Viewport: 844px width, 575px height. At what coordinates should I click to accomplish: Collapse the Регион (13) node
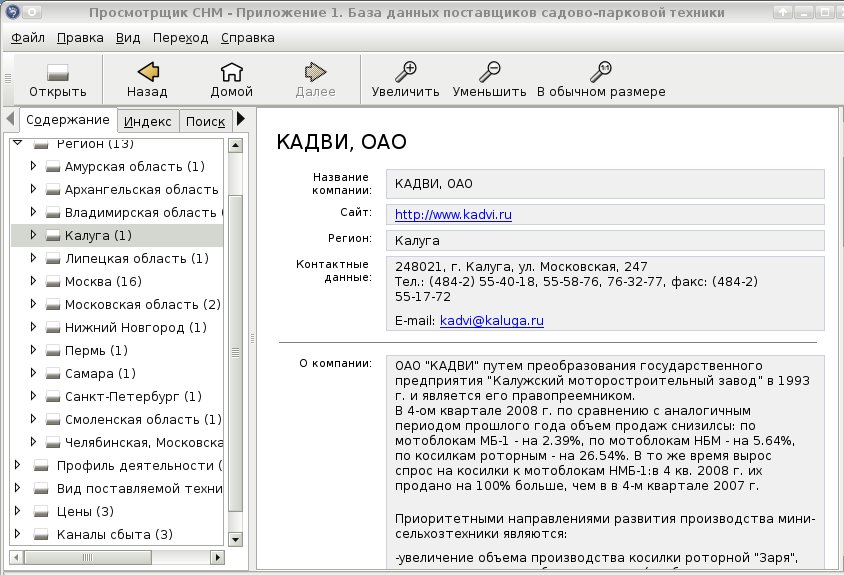(x=18, y=143)
